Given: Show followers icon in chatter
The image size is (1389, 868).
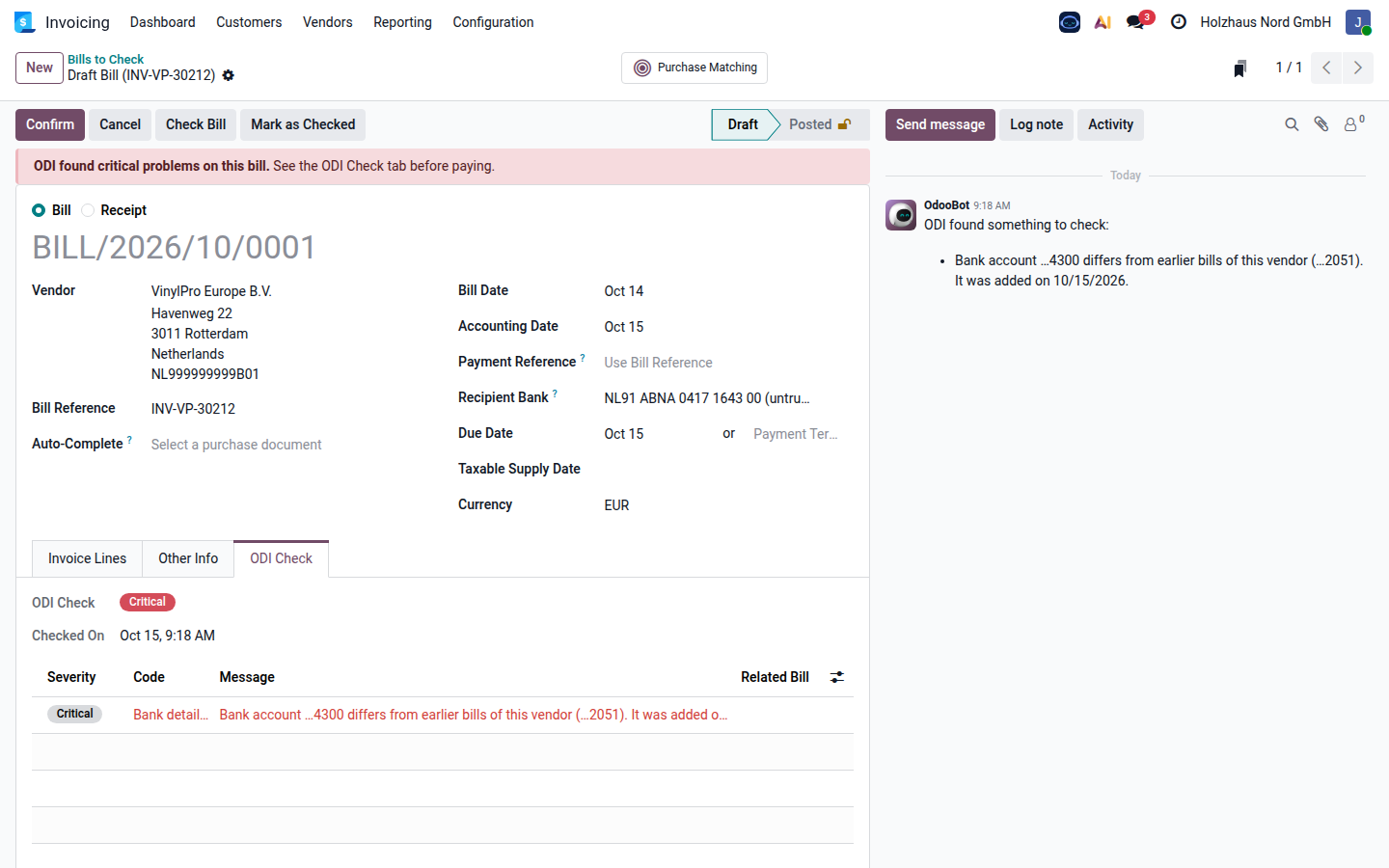Looking at the screenshot, I should (1353, 123).
